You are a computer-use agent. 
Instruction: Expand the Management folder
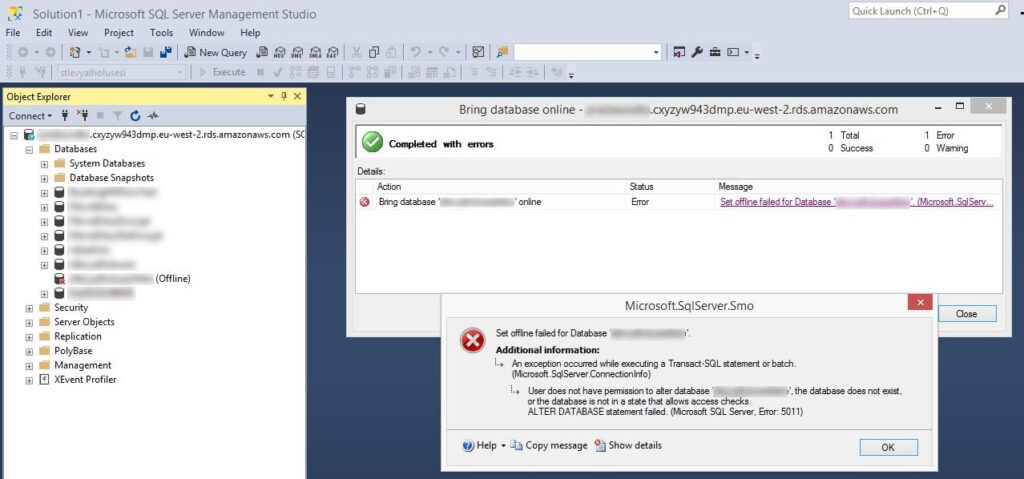pyautogui.click(x=29, y=365)
